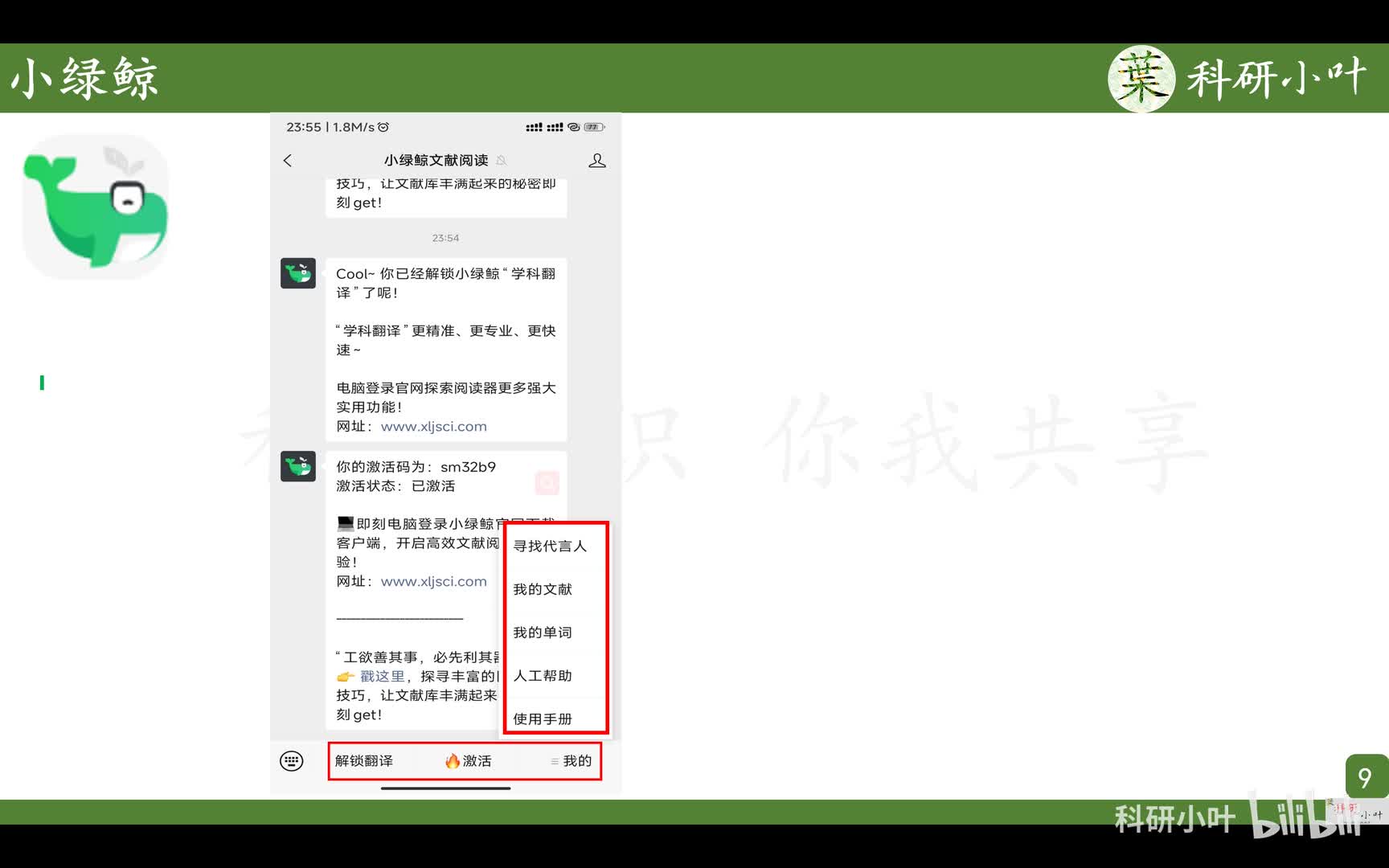Image resolution: width=1389 pixels, height=868 pixels.
Task: Tap the back arrow in chat header
Action: [x=288, y=161]
